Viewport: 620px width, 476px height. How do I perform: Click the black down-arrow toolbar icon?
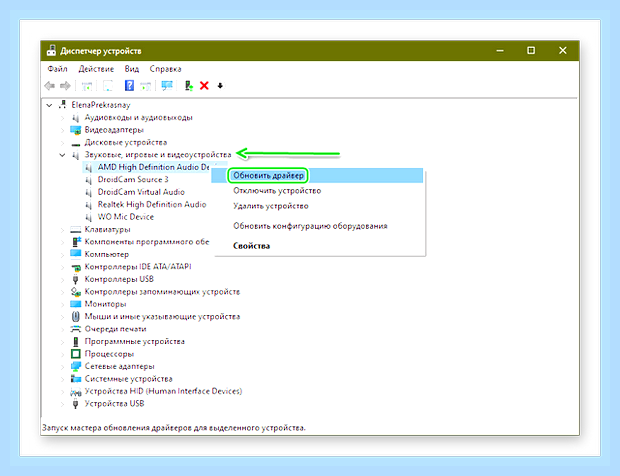[220, 85]
